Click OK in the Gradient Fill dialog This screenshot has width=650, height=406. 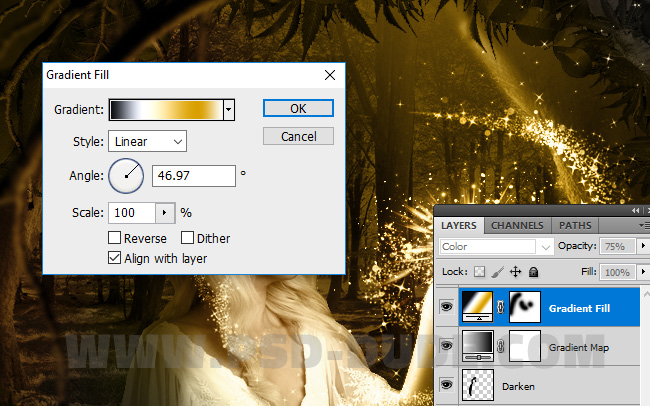(x=298, y=108)
